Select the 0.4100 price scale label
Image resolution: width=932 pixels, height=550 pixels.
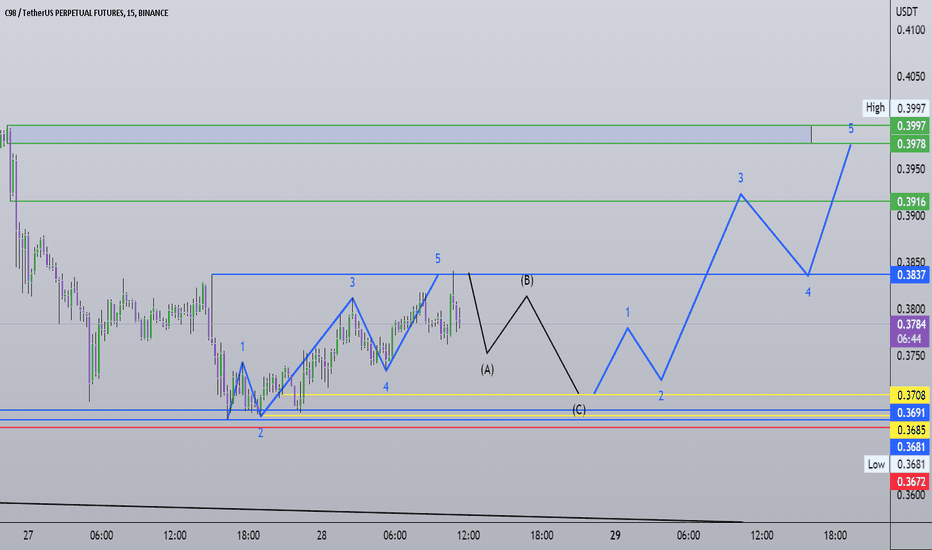pyautogui.click(x=911, y=30)
